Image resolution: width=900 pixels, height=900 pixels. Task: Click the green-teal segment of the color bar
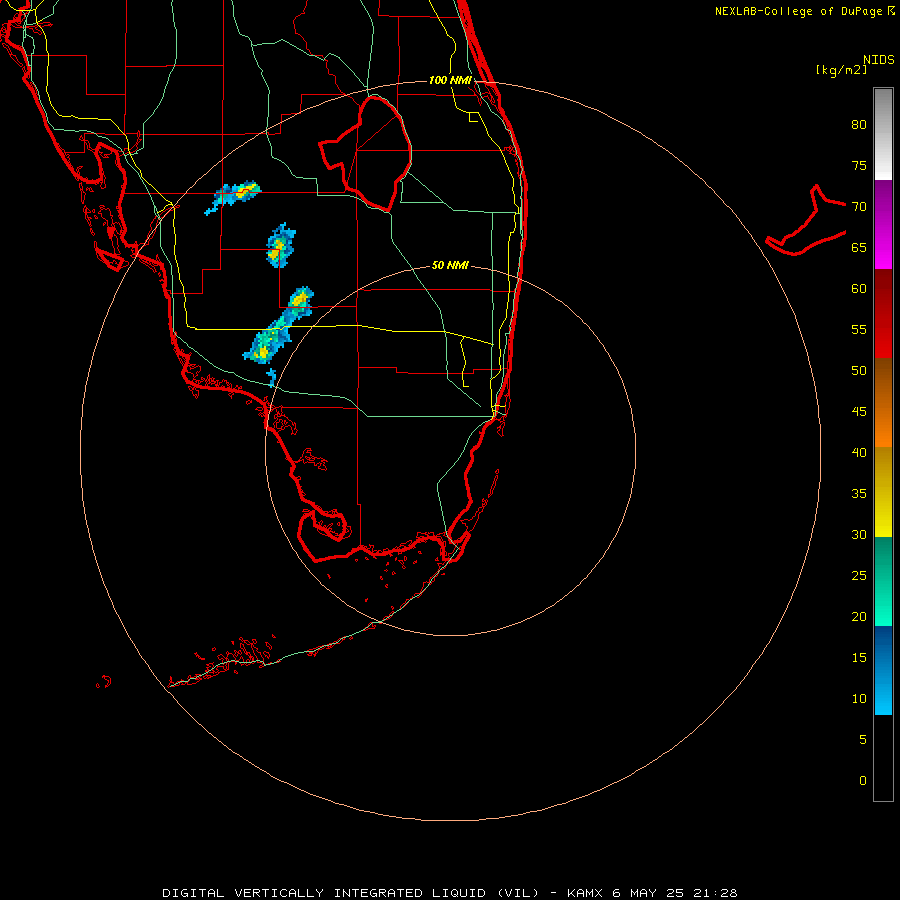[883, 581]
